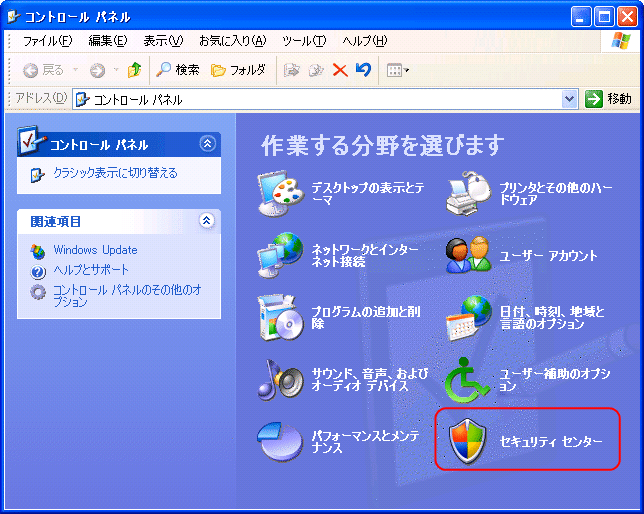Click パフォーマンスとメンテナンス text link

pos(365,442)
